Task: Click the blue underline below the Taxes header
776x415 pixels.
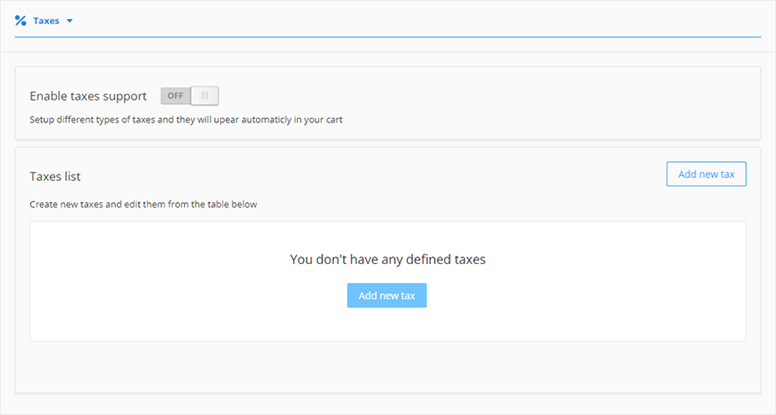Action: point(400,37)
